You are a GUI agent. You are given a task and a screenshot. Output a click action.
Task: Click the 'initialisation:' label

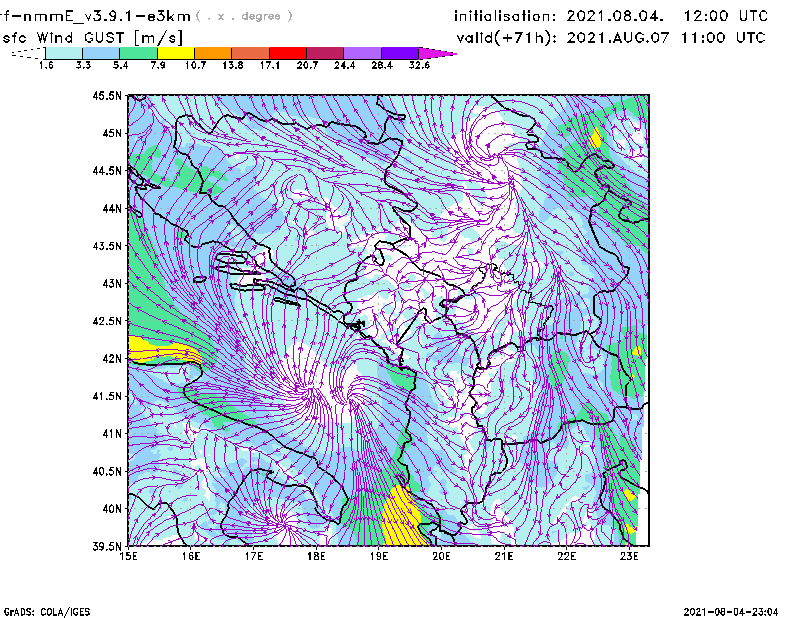click(505, 16)
